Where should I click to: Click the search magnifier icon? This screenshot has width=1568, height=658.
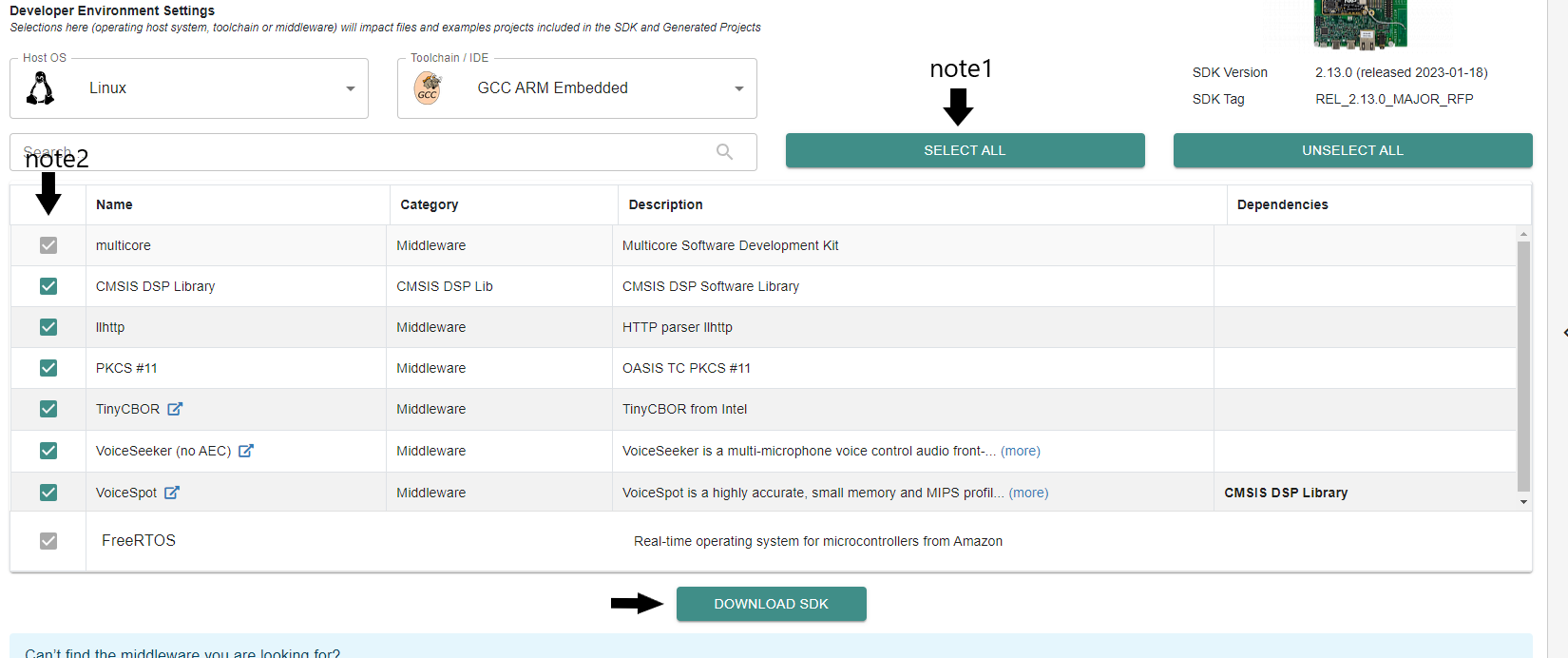724,152
